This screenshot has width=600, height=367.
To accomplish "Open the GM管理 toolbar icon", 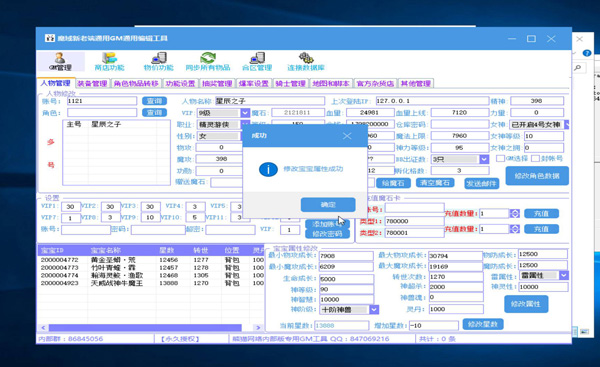I will (60, 61).
